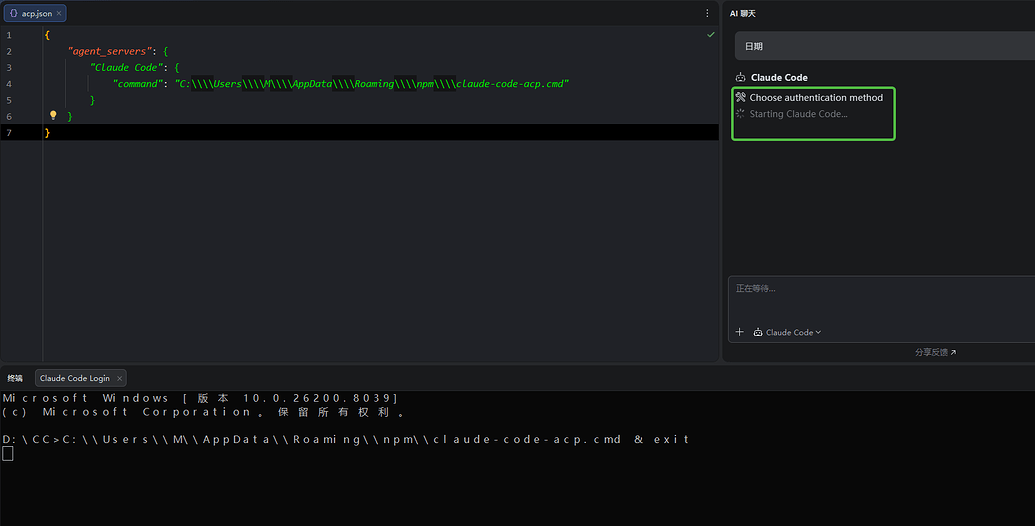Click the Microsoft Windows version line
The image size is (1035, 526).
(200, 398)
